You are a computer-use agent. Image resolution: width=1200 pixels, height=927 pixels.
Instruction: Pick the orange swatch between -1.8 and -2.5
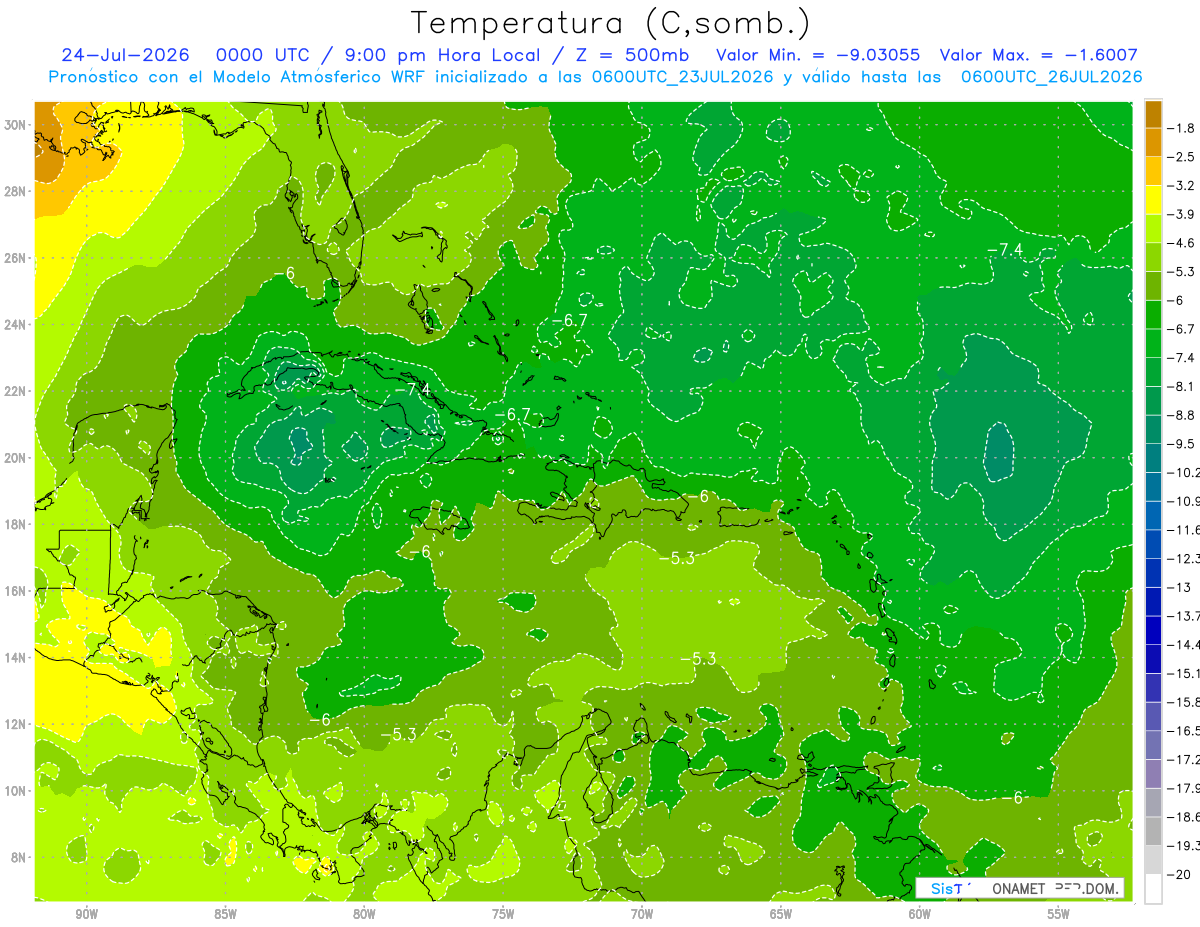1153,143
